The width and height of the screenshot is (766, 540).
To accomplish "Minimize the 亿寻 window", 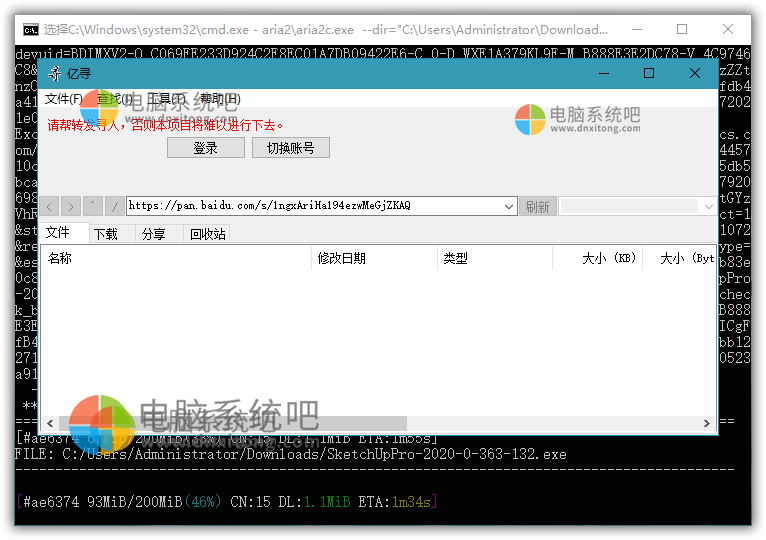I will (604, 73).
